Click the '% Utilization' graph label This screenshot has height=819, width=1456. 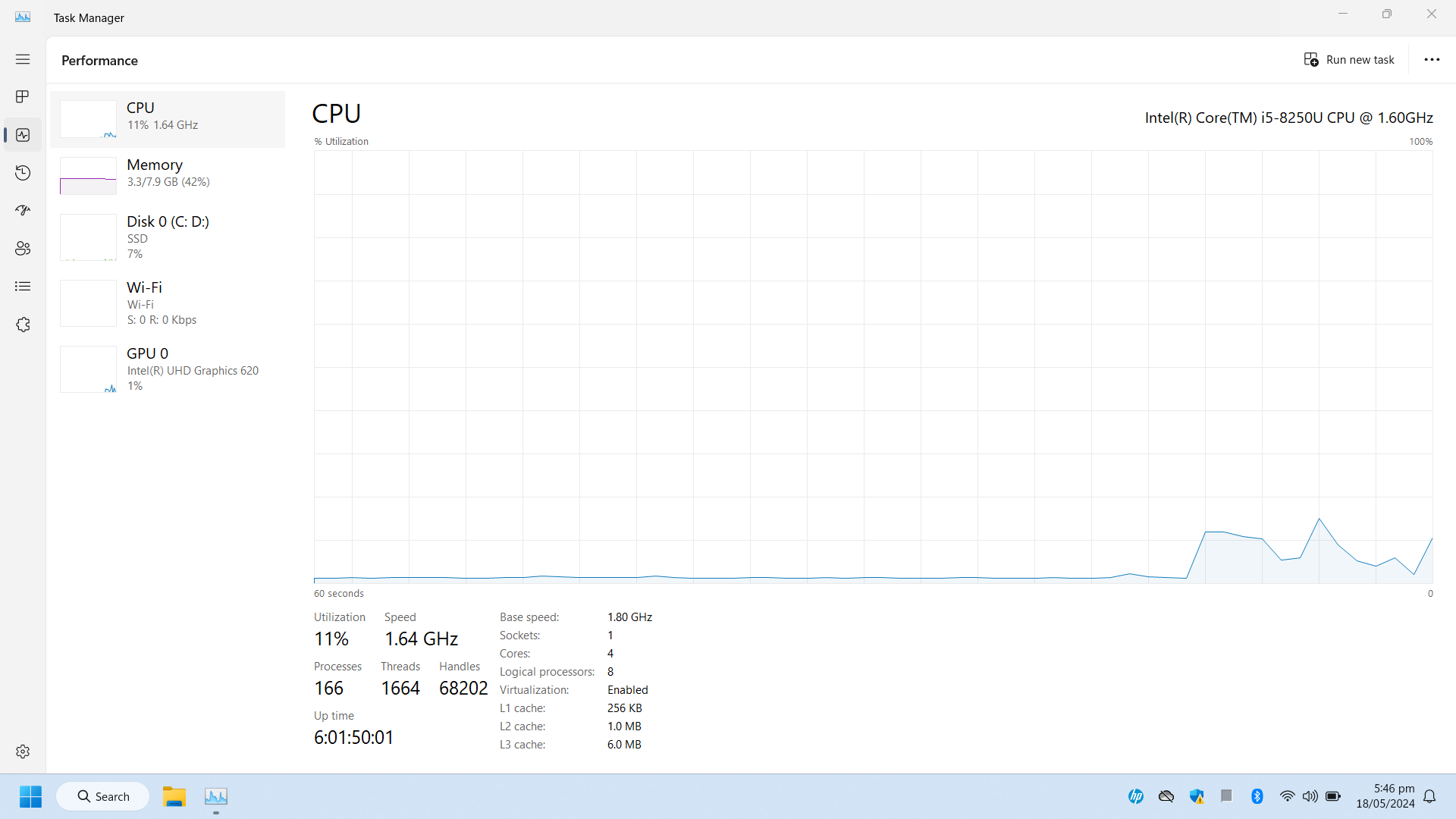point(341,142)
